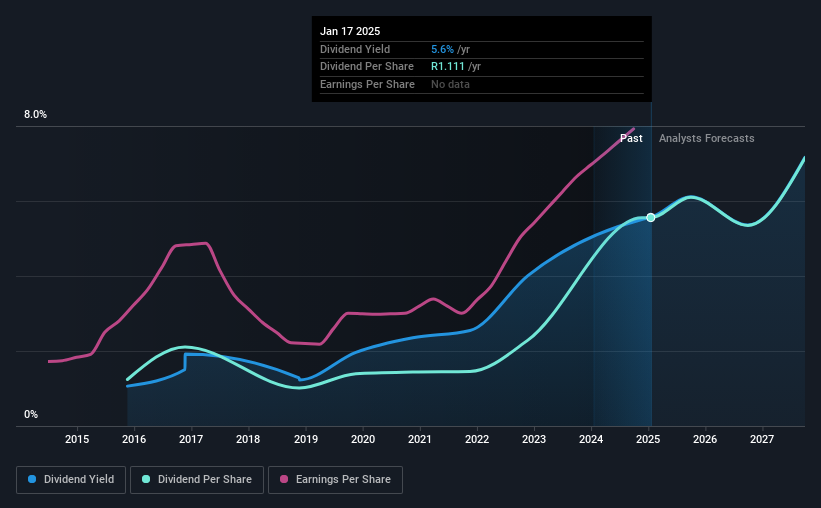Click the tooltip value 'R1.111'

(448, 67)
